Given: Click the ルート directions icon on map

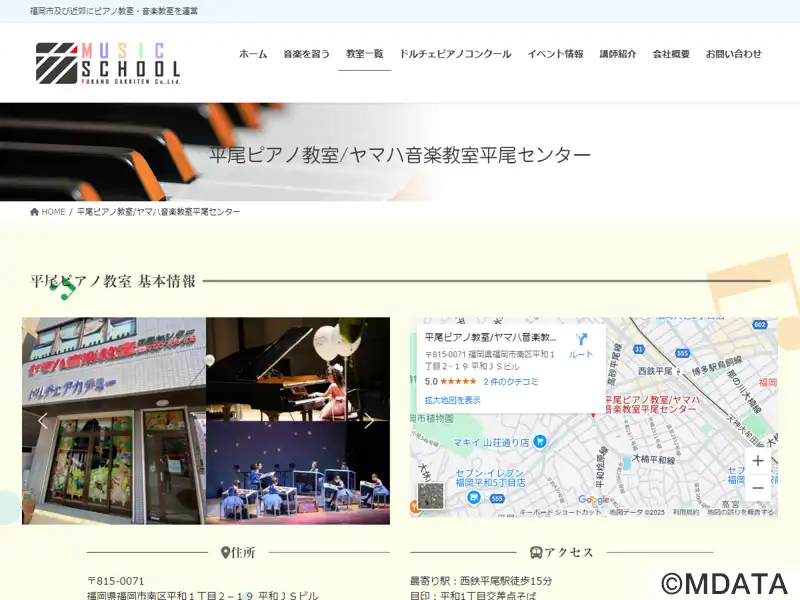Looking at the screenshot, I should [x=581, y=345].
